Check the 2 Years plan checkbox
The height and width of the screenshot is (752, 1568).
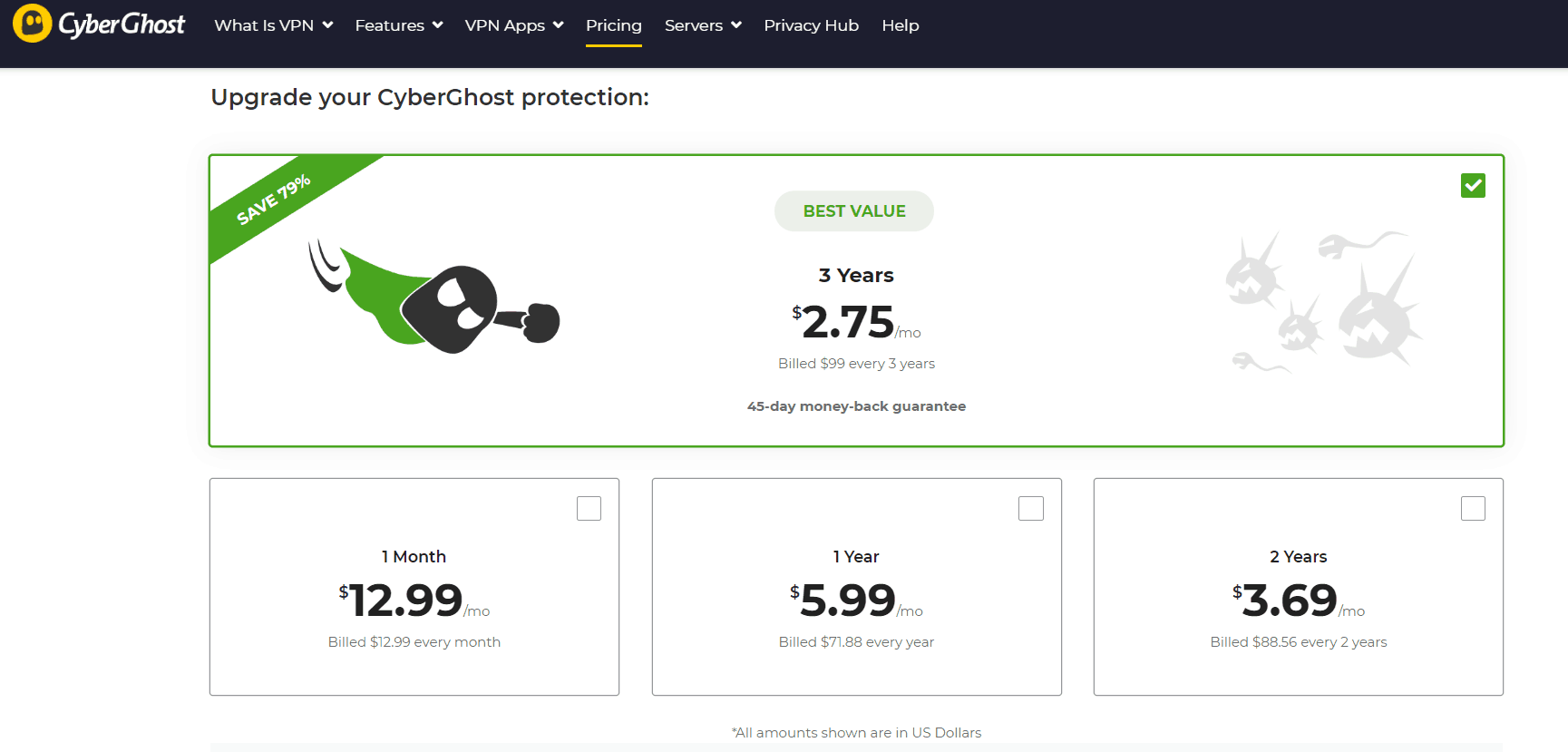click(x=1473, y=508)
